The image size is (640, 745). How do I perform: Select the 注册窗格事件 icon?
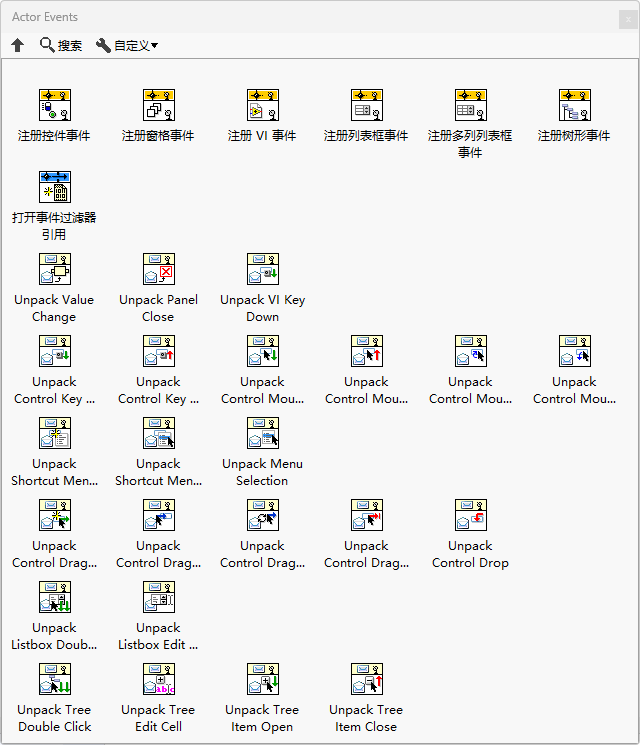coord(159,105)
